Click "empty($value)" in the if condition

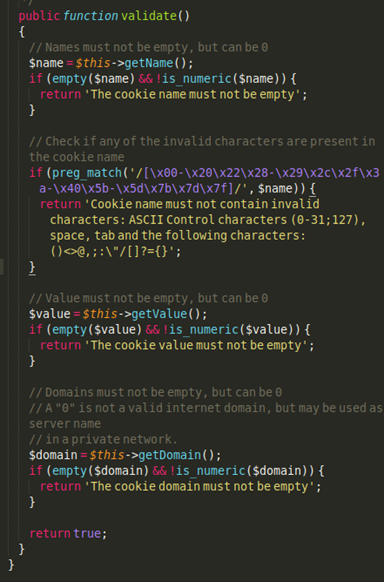coord(97,330)
